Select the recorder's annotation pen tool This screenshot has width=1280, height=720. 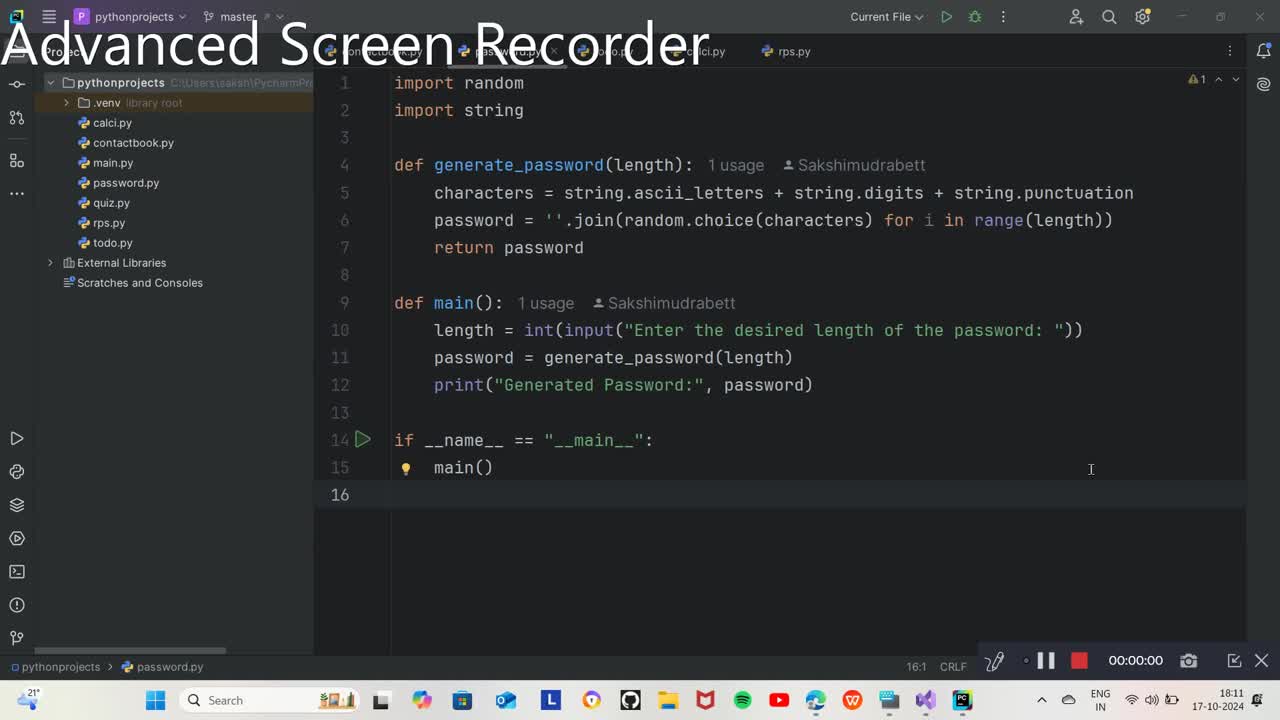point(993,660)
